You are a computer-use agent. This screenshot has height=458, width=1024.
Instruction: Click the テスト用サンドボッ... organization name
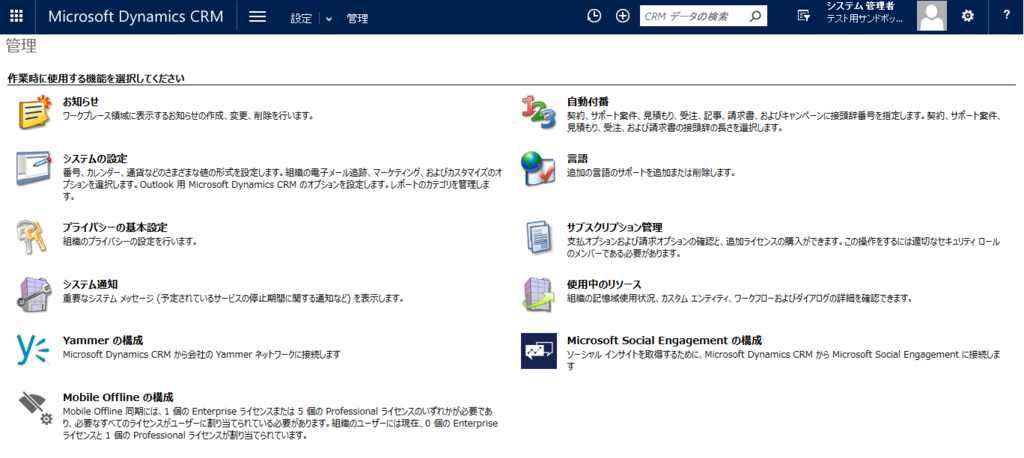pos(865,18)
